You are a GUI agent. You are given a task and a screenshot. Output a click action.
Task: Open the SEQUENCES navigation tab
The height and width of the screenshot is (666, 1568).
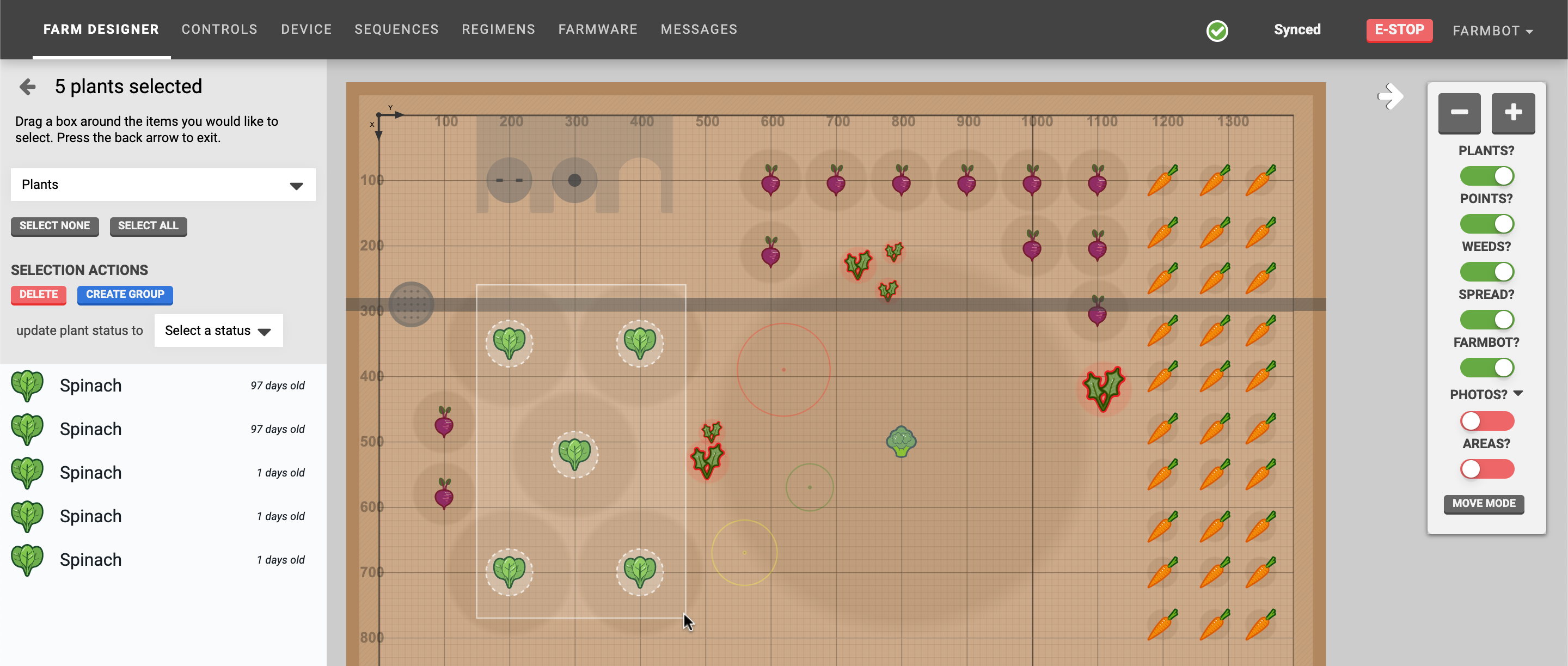396,29
